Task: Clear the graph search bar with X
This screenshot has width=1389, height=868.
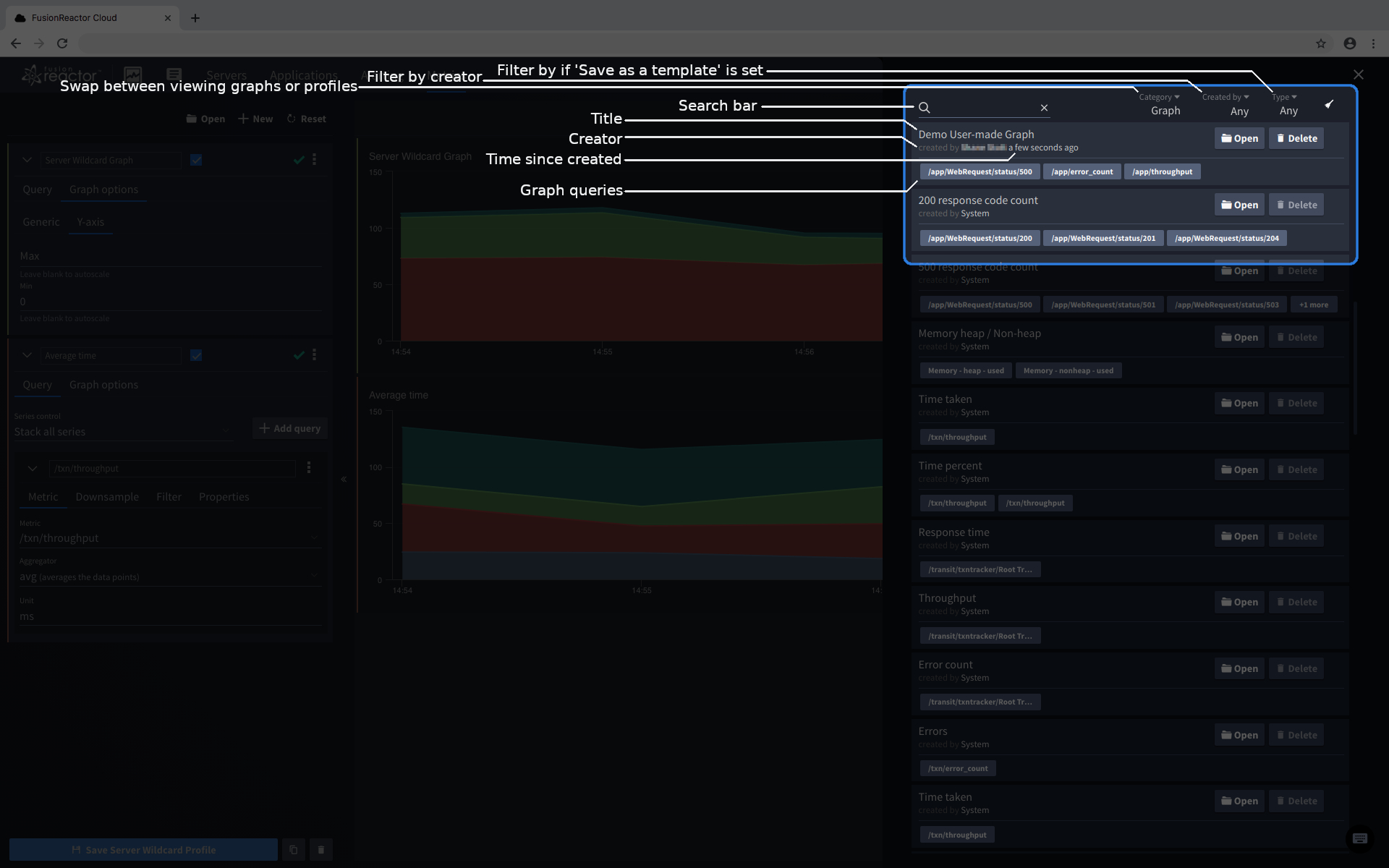Action: pos(1044,108)
